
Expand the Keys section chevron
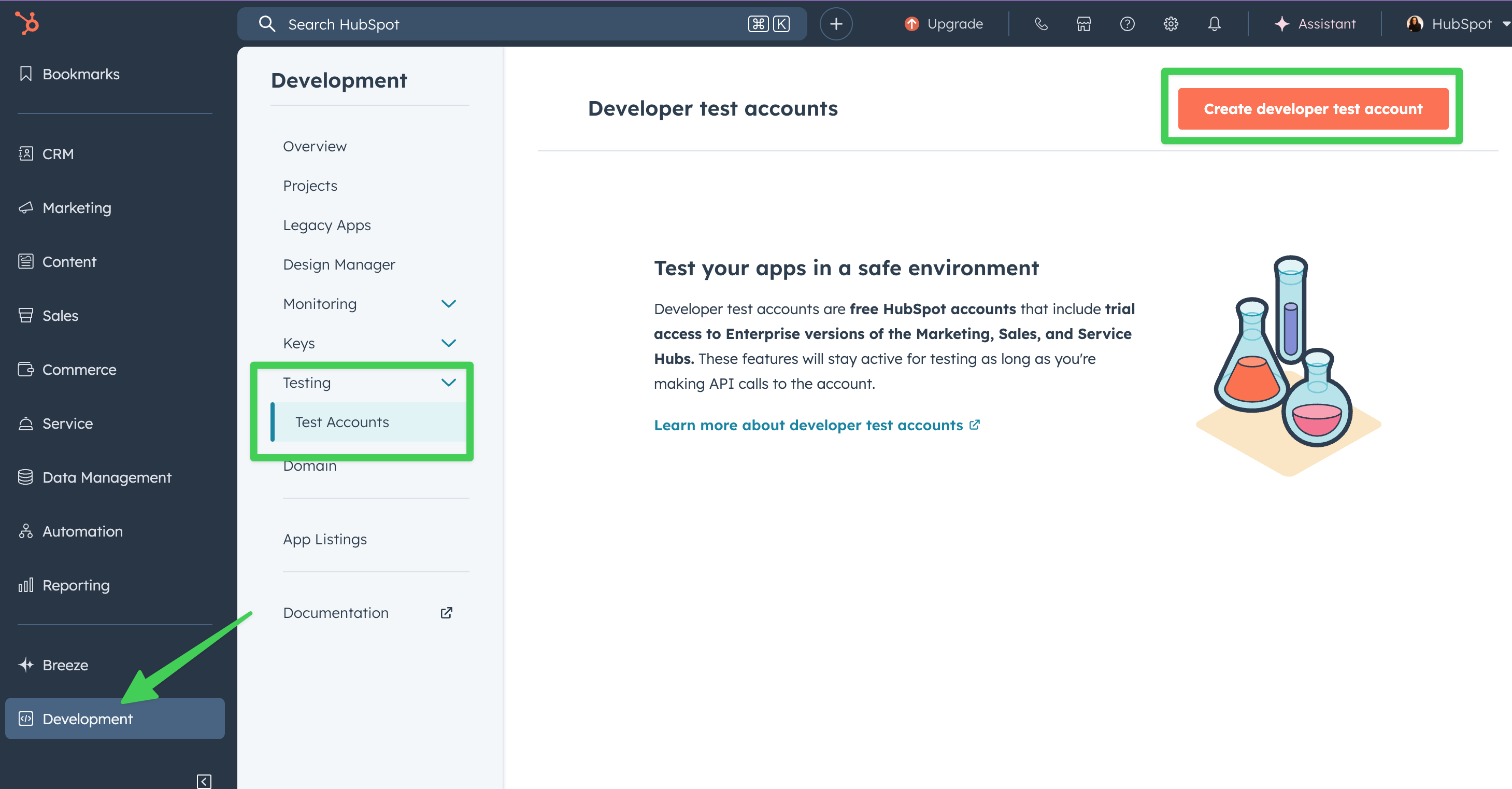tap(448, 343)
